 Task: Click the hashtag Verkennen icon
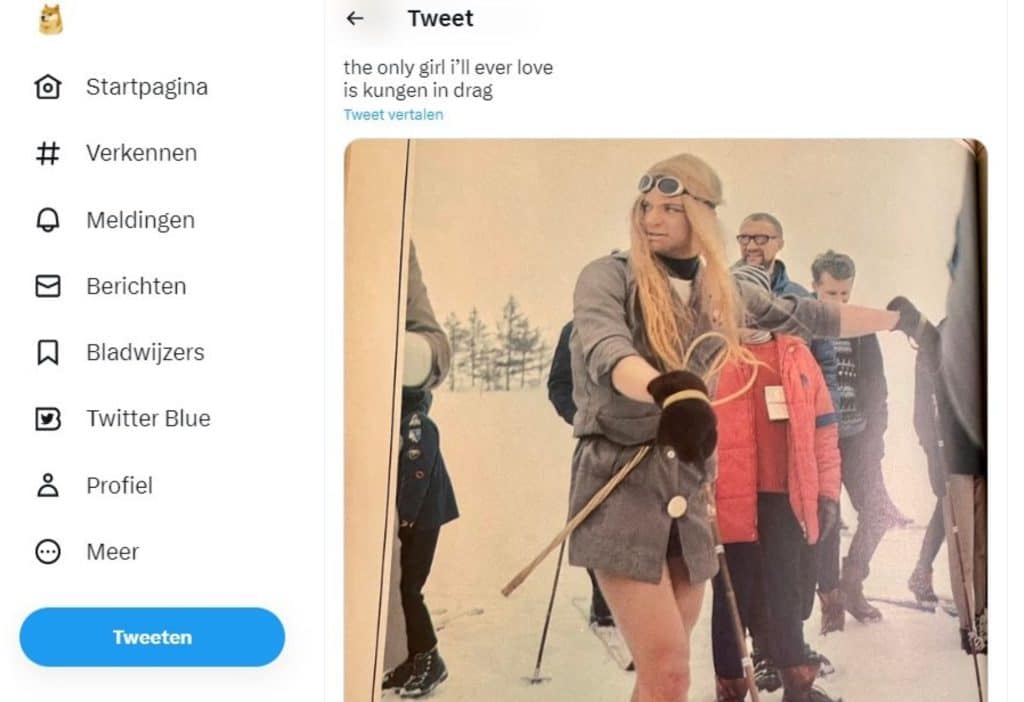coord(48,154)
